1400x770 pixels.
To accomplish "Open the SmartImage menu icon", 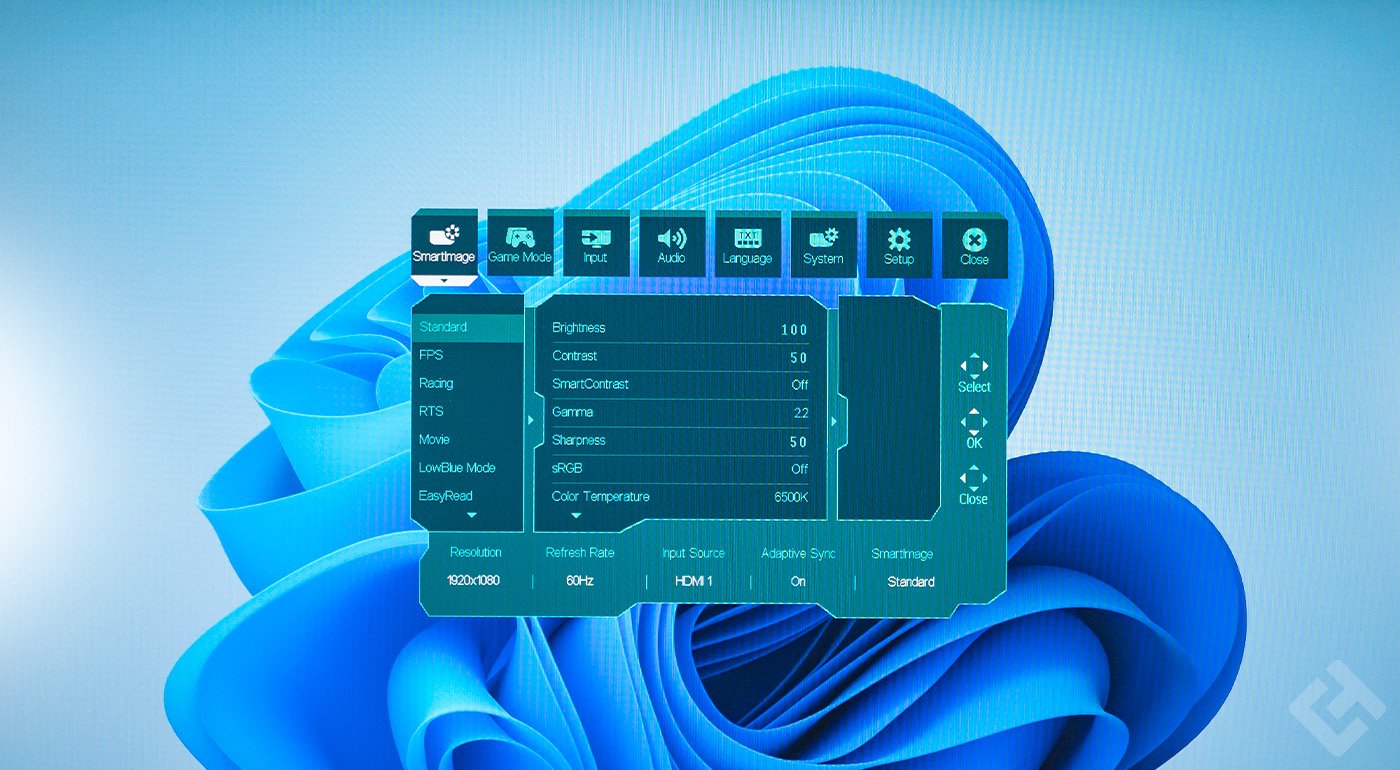I will coord(444,235).
